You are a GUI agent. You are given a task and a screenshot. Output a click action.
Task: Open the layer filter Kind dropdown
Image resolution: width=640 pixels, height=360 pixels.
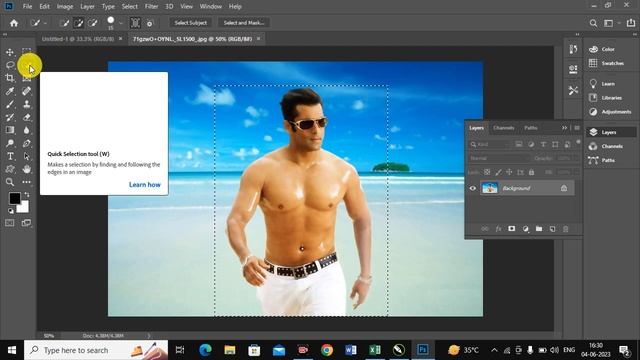[490, 144]
